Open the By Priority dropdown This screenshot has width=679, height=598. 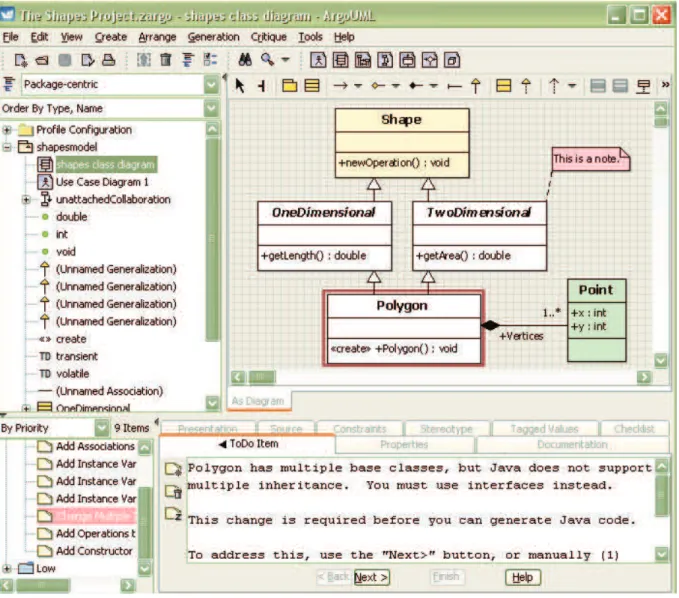101,428
